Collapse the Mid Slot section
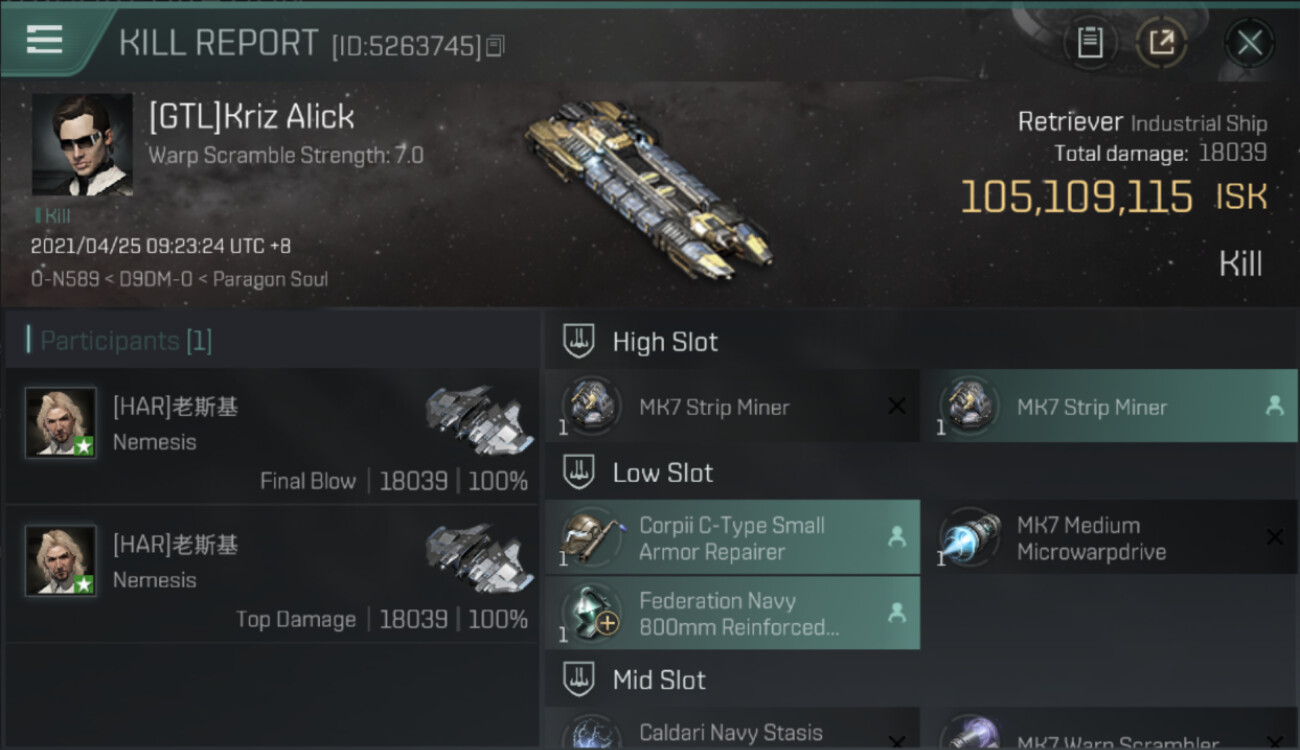The height and width of the screenshot is (750, 1300). click(579, 680)
